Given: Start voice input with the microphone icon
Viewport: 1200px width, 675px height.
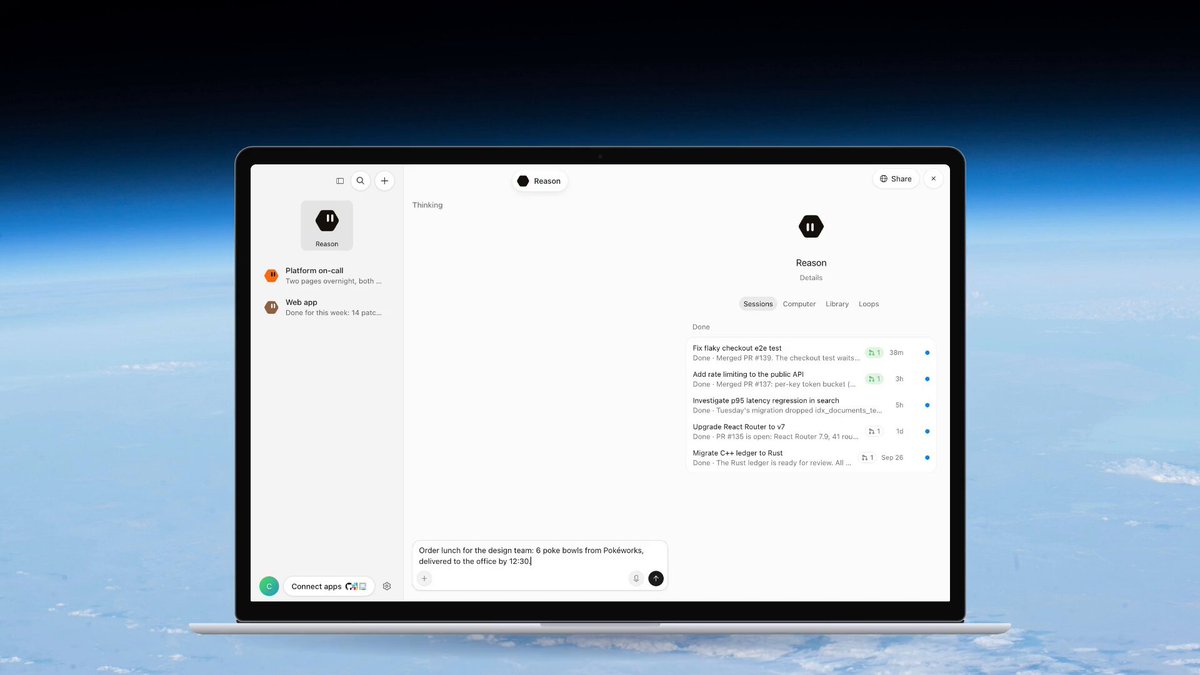Looking at the screenshot, I should pyautogui.click(x=636, y=578).
